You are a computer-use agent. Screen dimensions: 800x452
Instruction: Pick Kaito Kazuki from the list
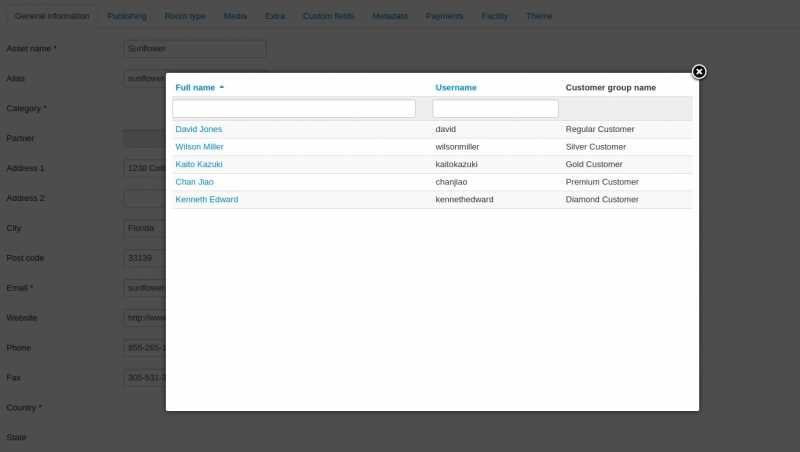[199, 164]
